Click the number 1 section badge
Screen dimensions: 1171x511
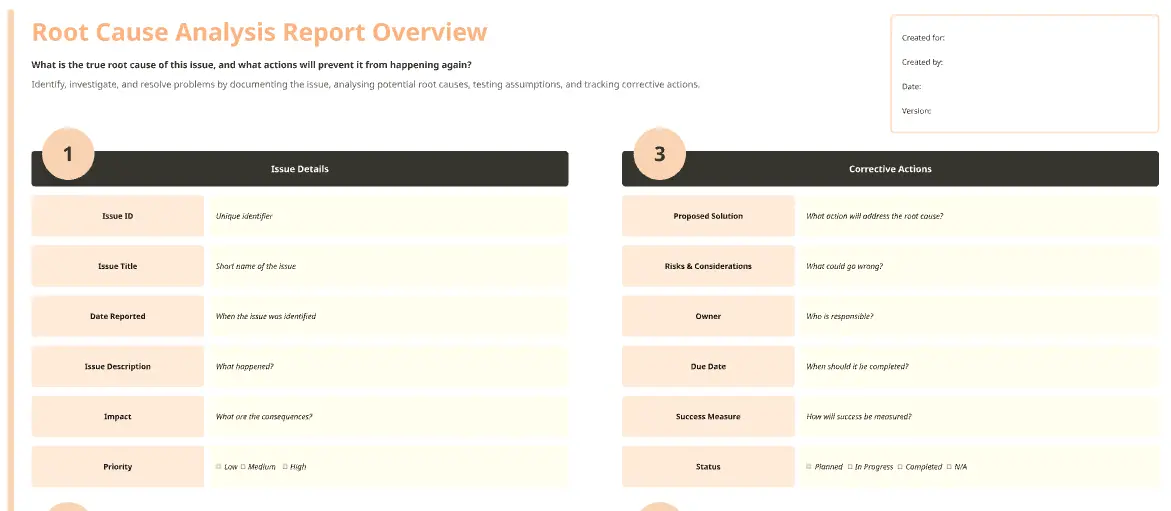coord(68,154)
